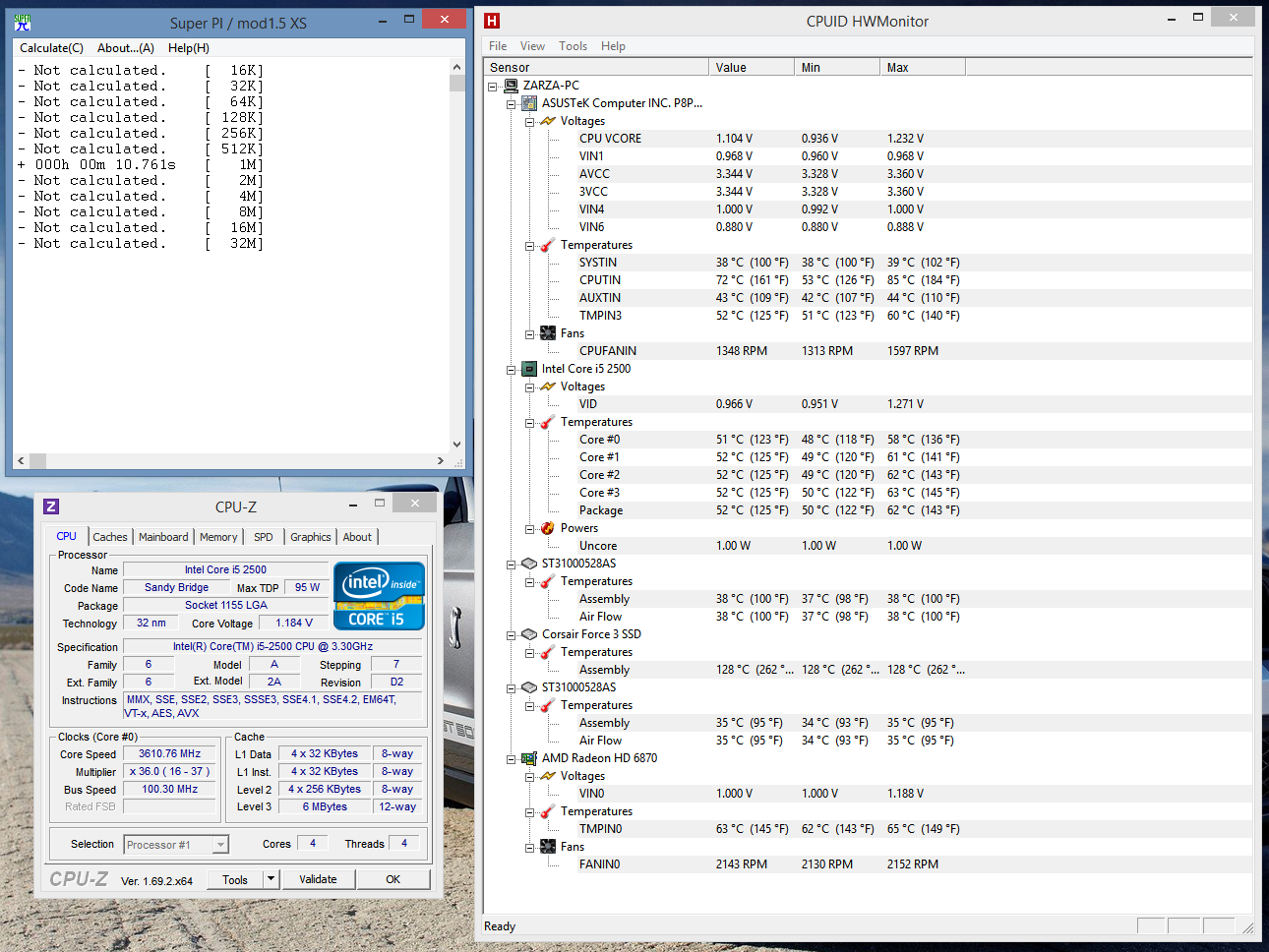The width and height of the screenshot is (1269, 952).
Task: Click the Intel Core i5 2500 chip icon
Action: pyautogui.click(x=529, y=369)
